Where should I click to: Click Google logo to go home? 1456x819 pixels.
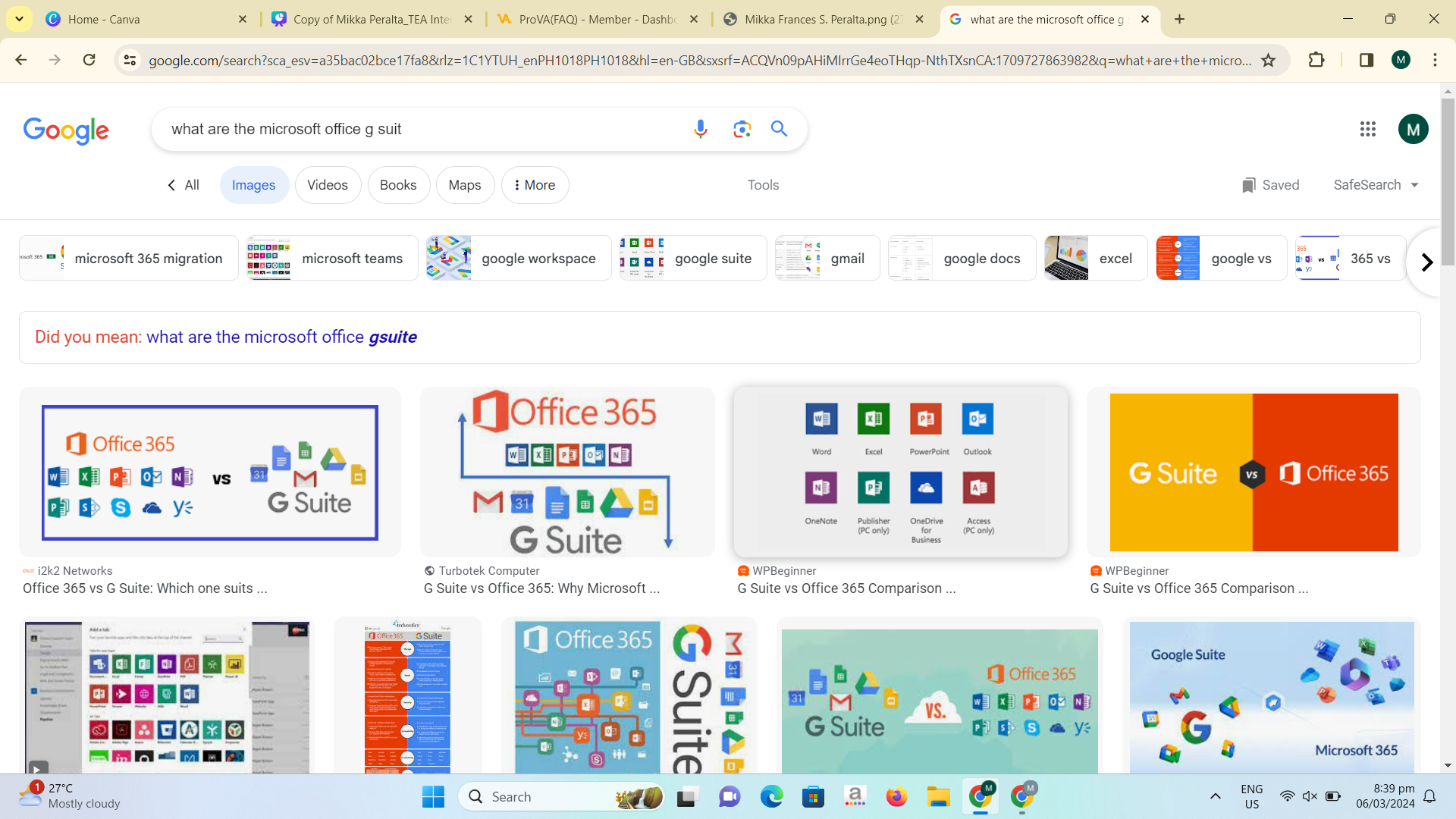pyautogui.click(x=66, y=130)
